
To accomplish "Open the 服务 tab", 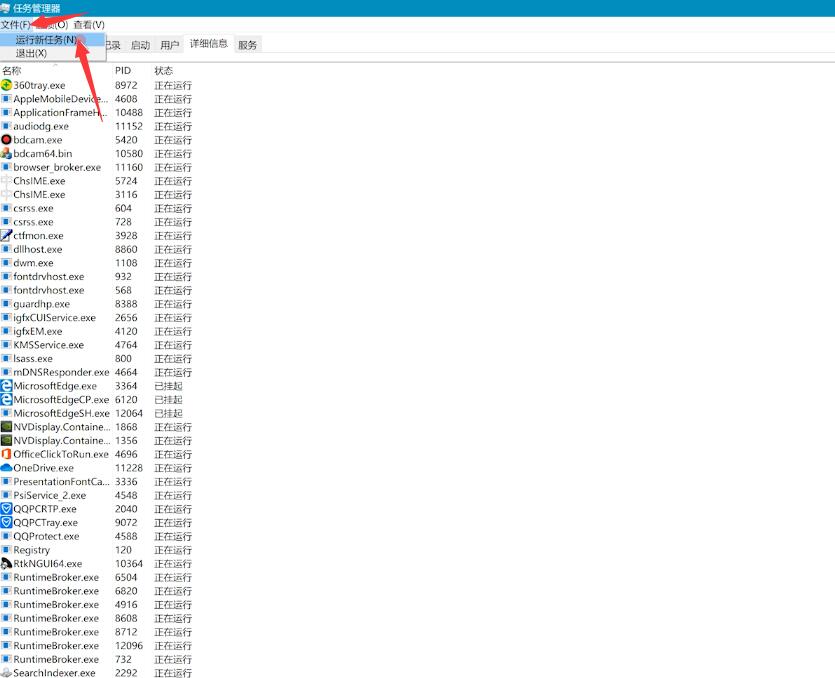I will pos(247,45).
